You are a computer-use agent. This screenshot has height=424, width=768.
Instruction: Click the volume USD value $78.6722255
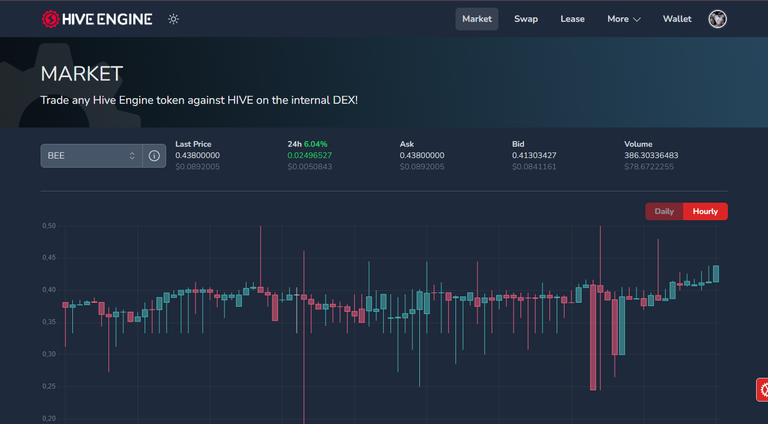[x=649, y=167]
